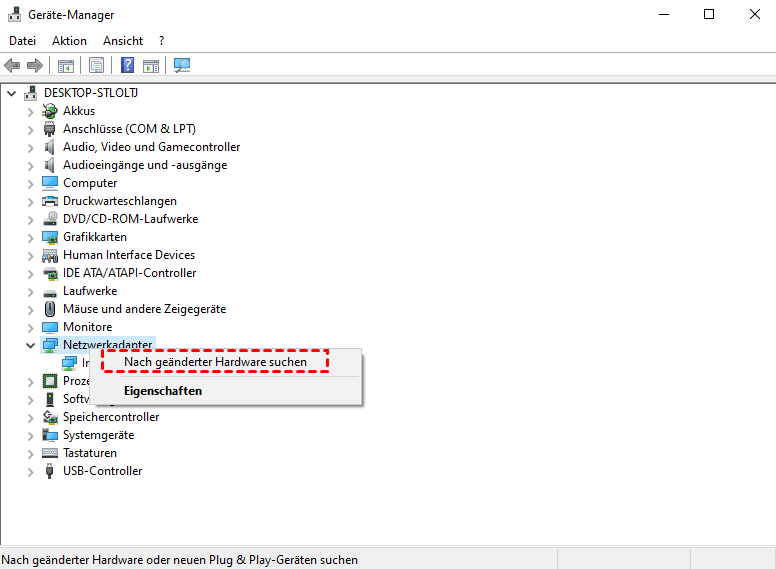Select the Tastaturen label
Viewport: 776px width, 569px height.
click(90, 453)
